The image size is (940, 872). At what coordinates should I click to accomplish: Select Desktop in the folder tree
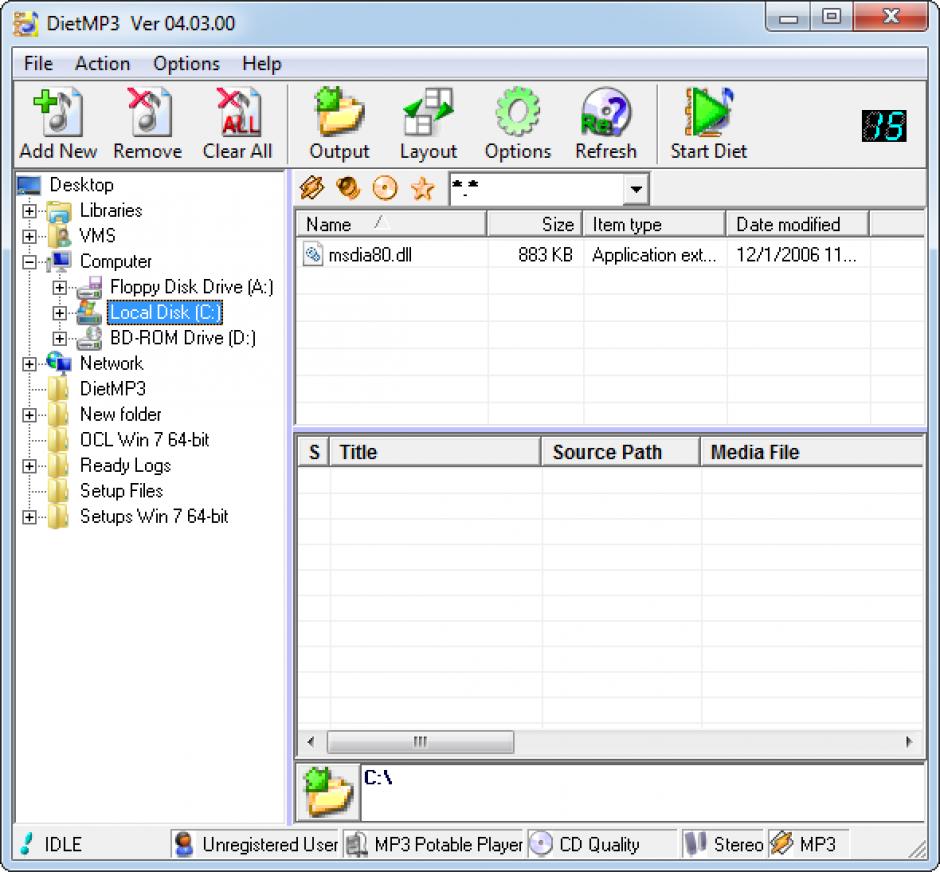point(82,185)
